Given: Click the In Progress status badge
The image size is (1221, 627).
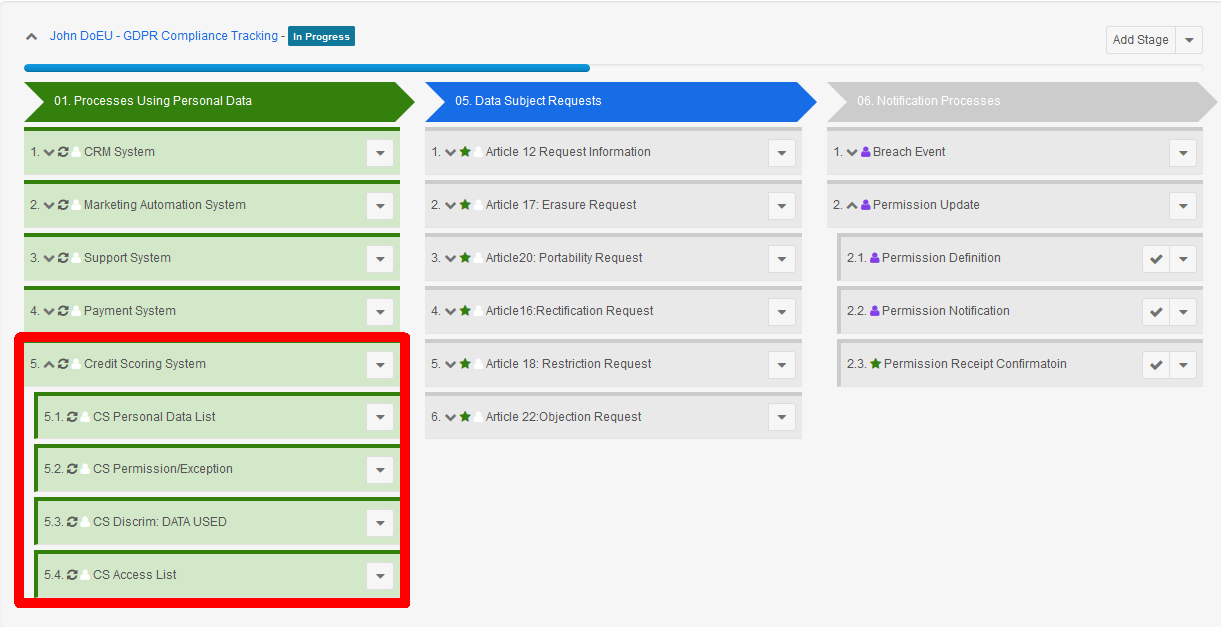Looking at the screenshot, I should click(x=321, y=36).
